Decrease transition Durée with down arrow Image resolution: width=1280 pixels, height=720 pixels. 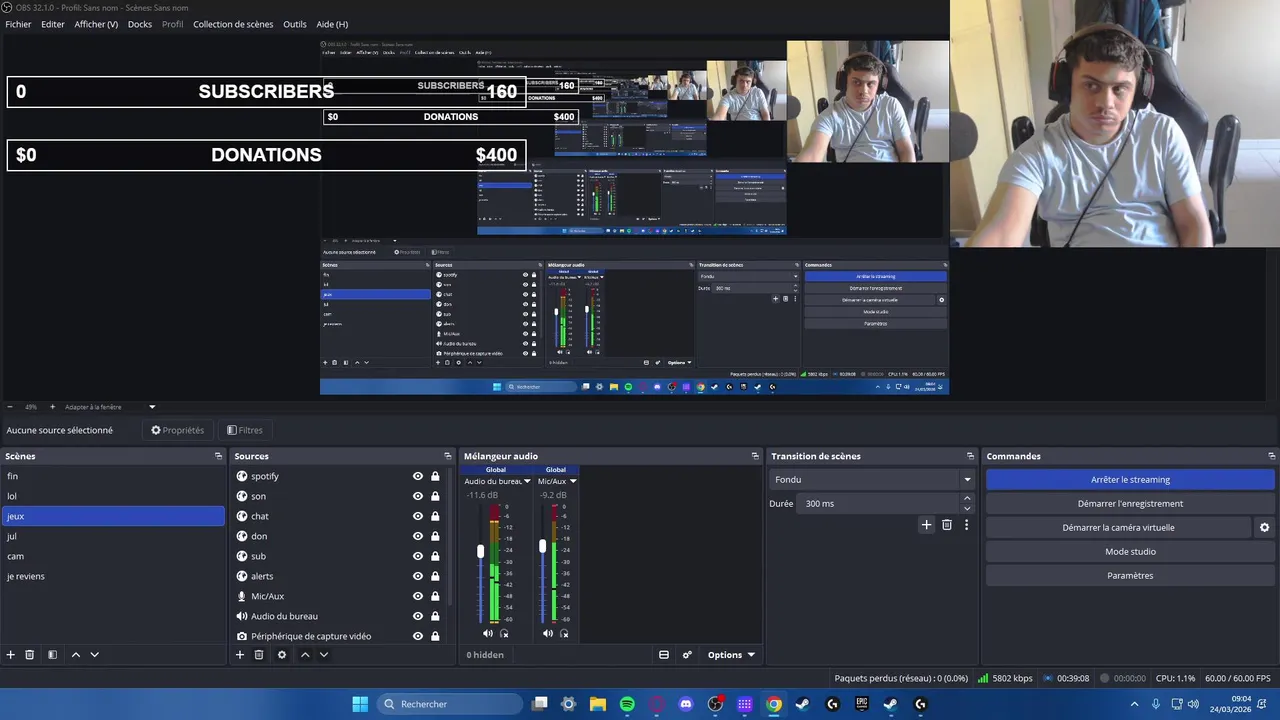point(967,508)
